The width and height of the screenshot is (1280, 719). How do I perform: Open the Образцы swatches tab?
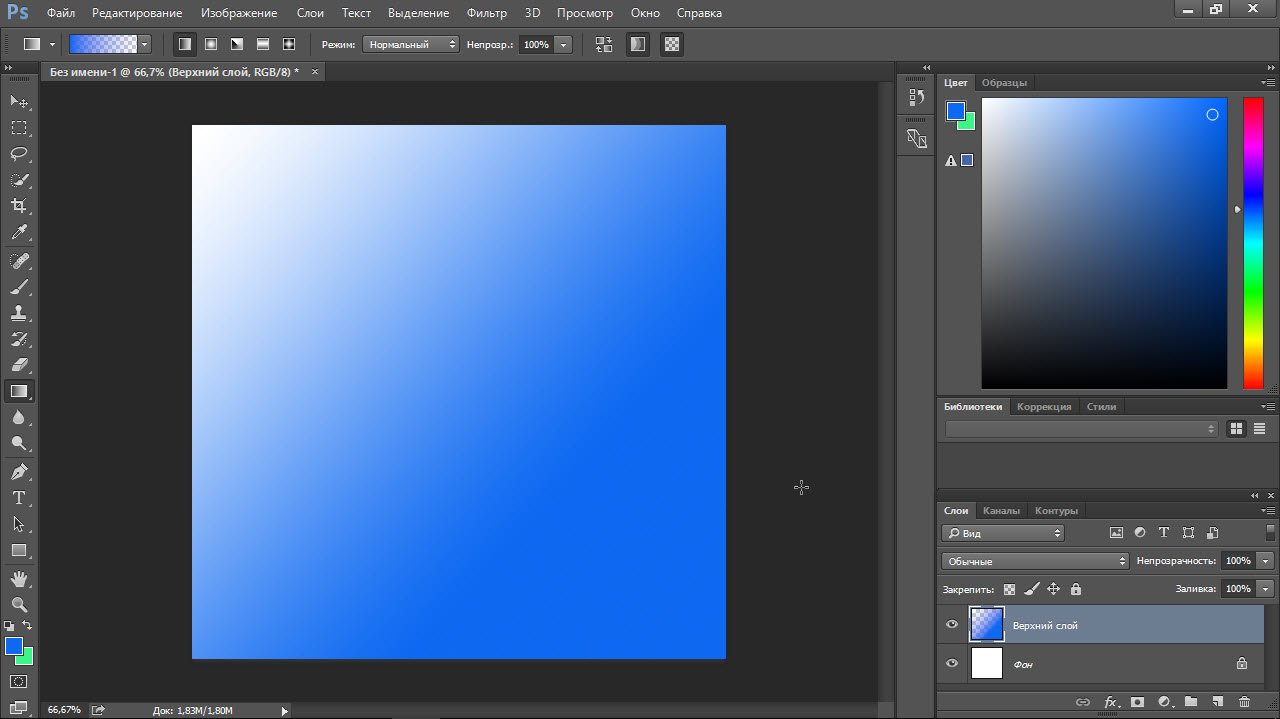[x=1004, y=82]
